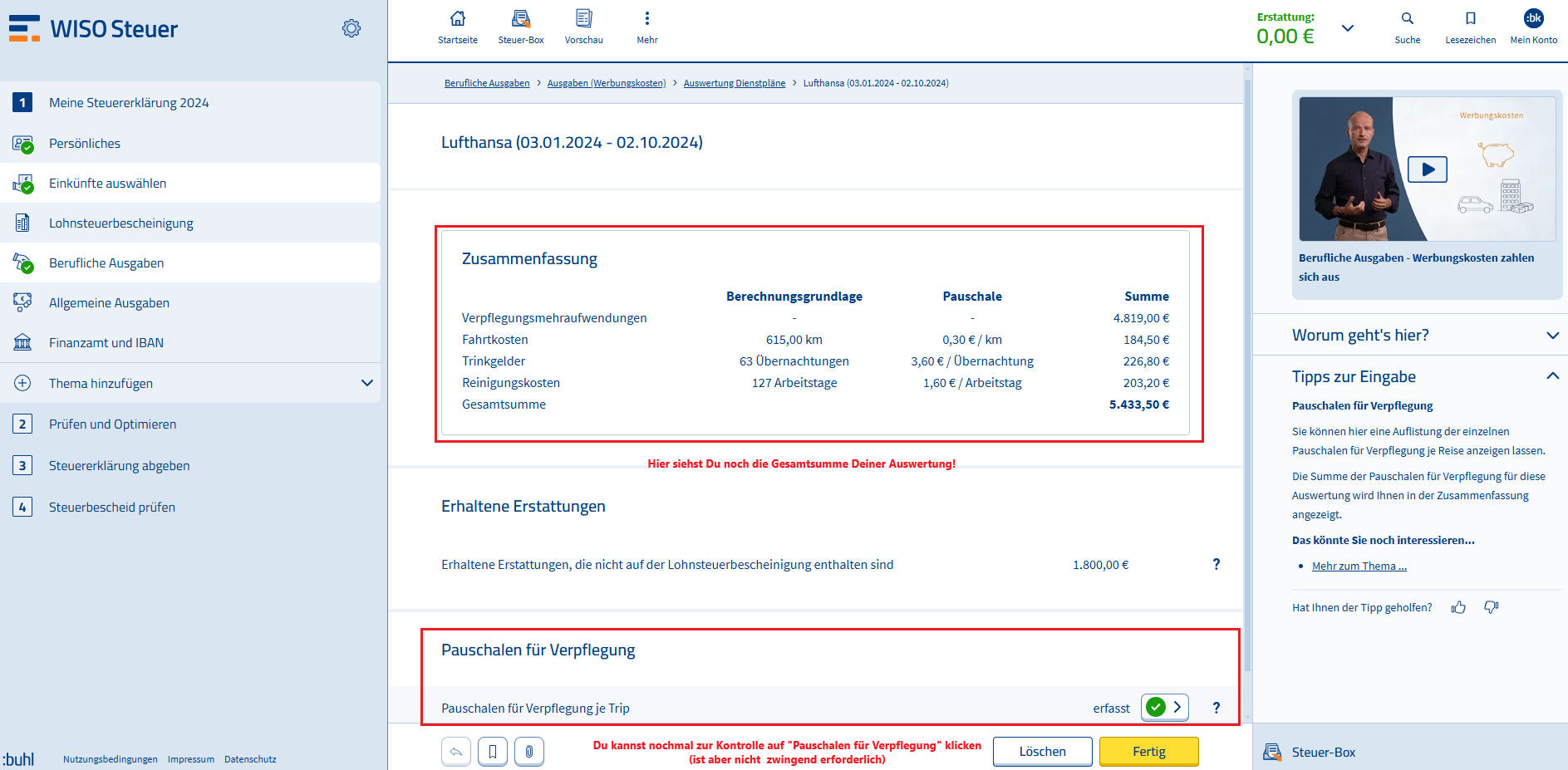Add bookmark with bottom toolbar icon
The width and height of the screenshot is (1568, 770).
click(493, 752)
